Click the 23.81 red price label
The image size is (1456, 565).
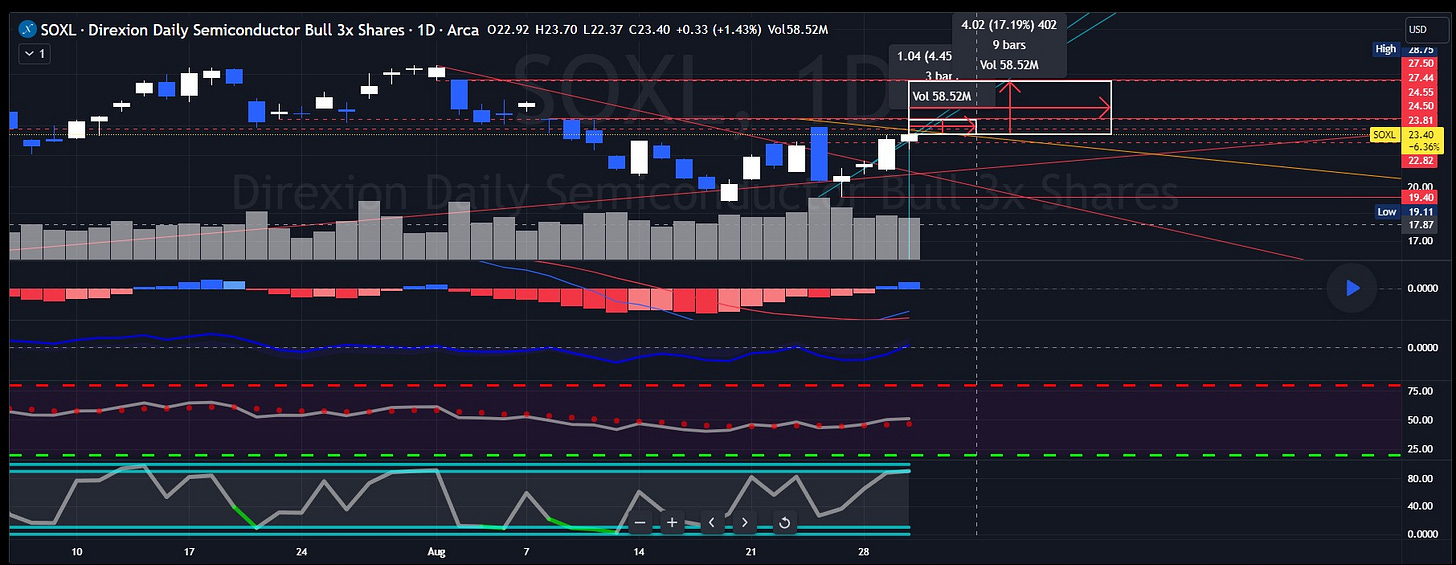coord(1419,119)
